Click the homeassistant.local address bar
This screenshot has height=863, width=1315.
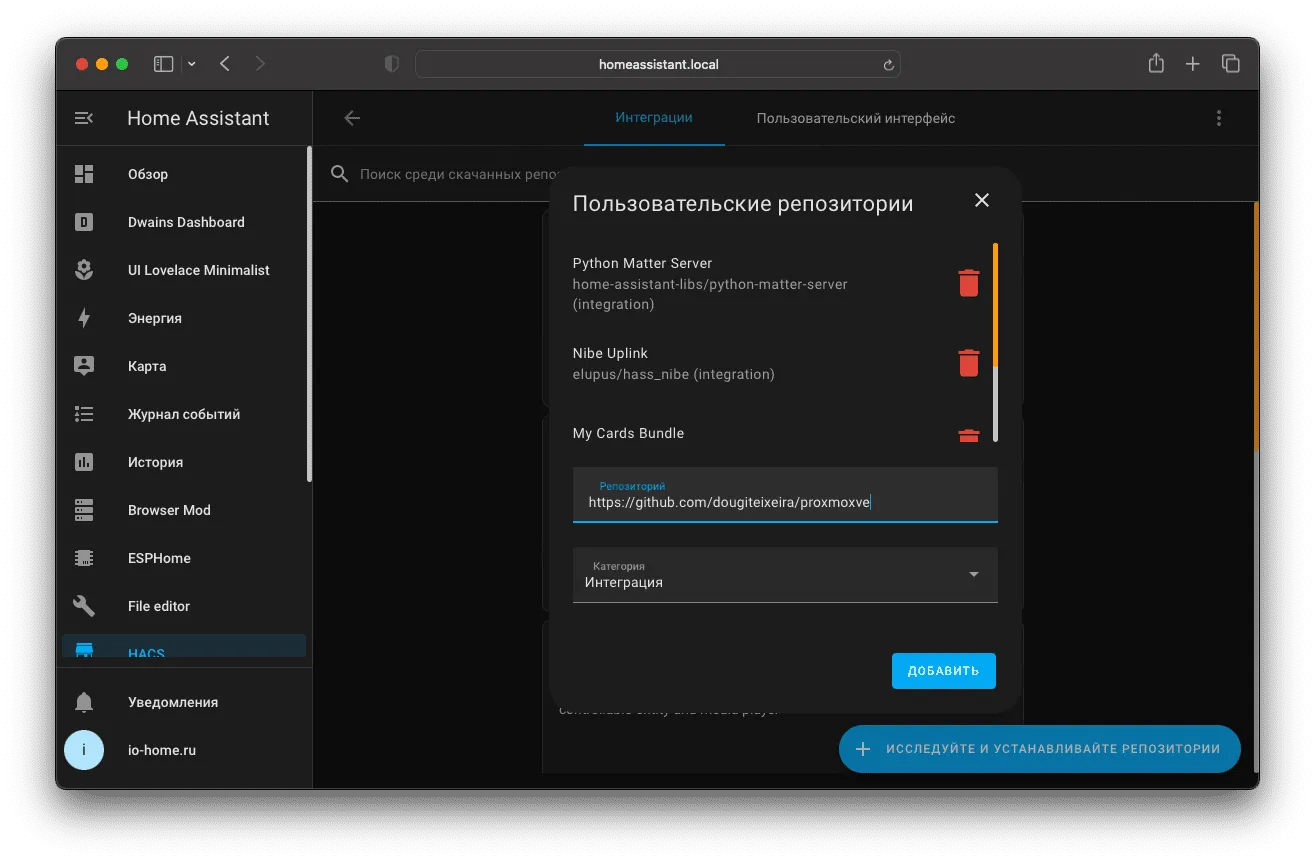[658, 64]
